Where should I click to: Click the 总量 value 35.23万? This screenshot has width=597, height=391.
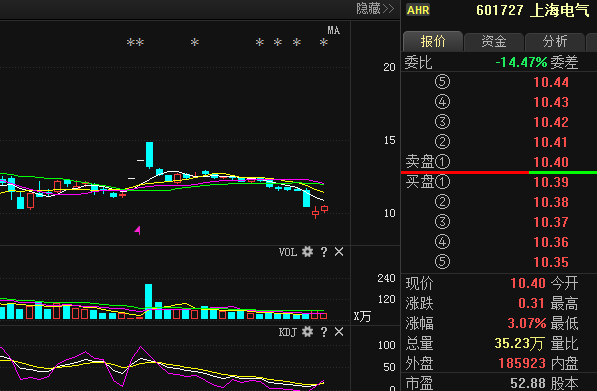[519, 343]
